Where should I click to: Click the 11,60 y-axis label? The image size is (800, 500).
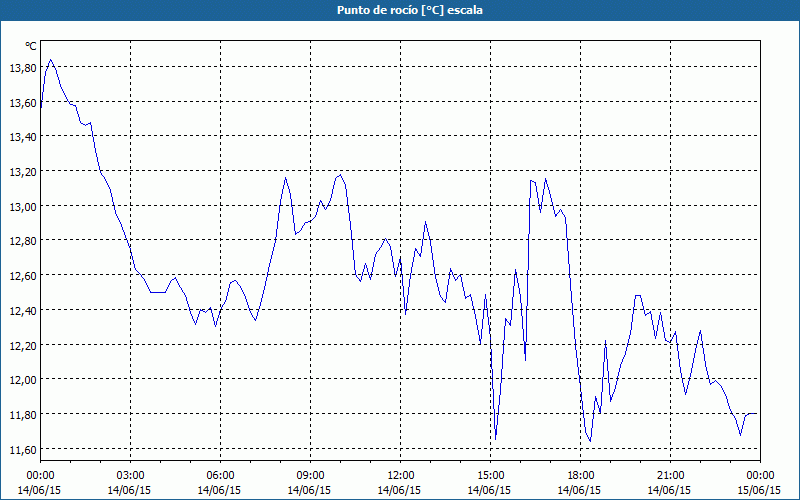click(x=23, y=450)
